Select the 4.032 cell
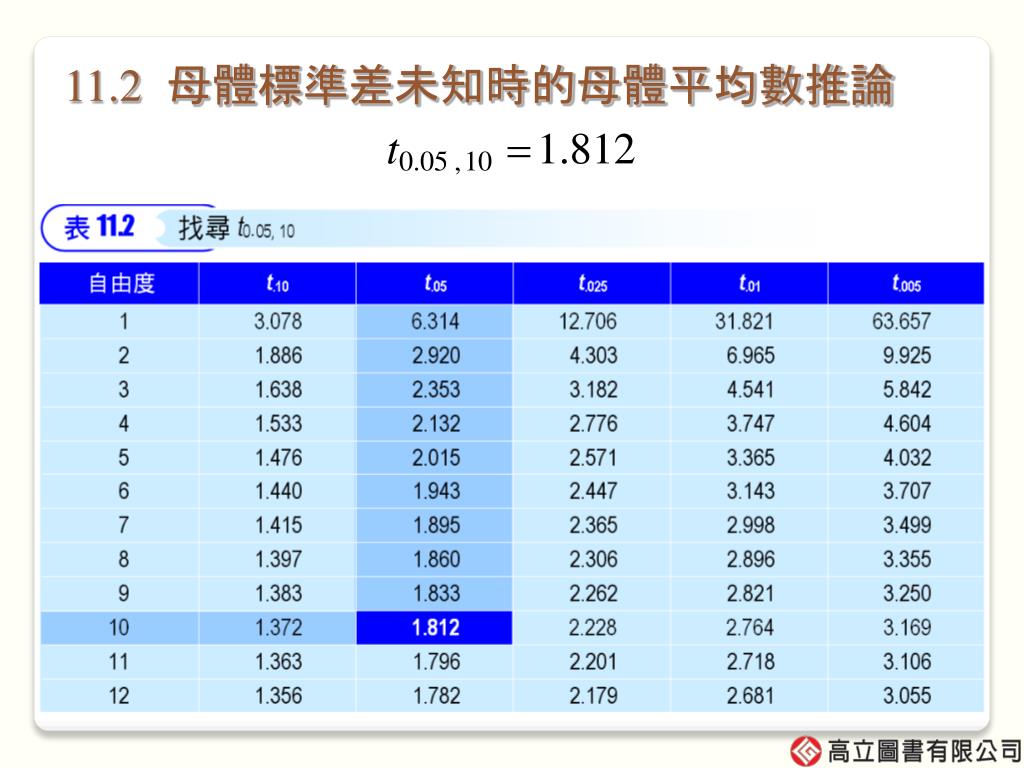1024x768 pixels. (907, 457)
